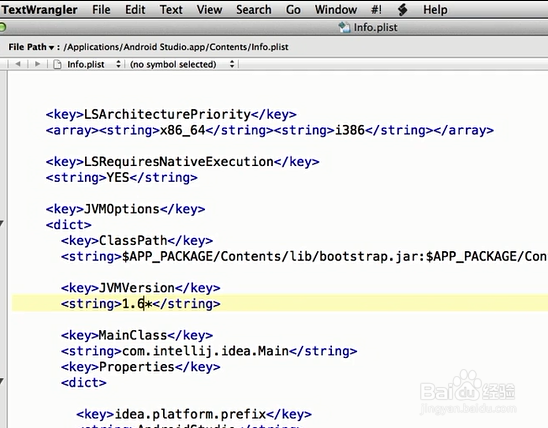Image resolution: width=548 pixels, height=428 pixels.
Task: Collapse the Properties dict fold triangle
Action: click(x=2, y=381)
